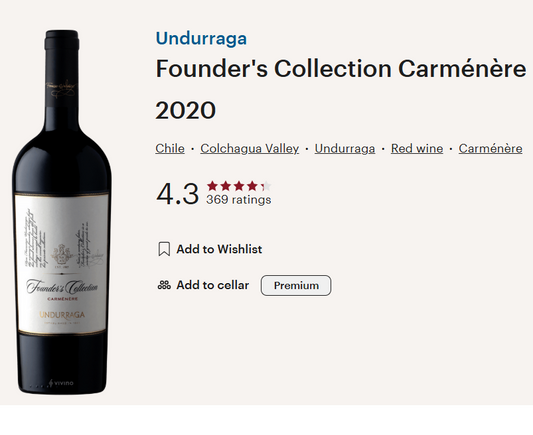Click the 4.3 average rating score
The height and width of the screenshot is (435, 533).
[177, 194]
